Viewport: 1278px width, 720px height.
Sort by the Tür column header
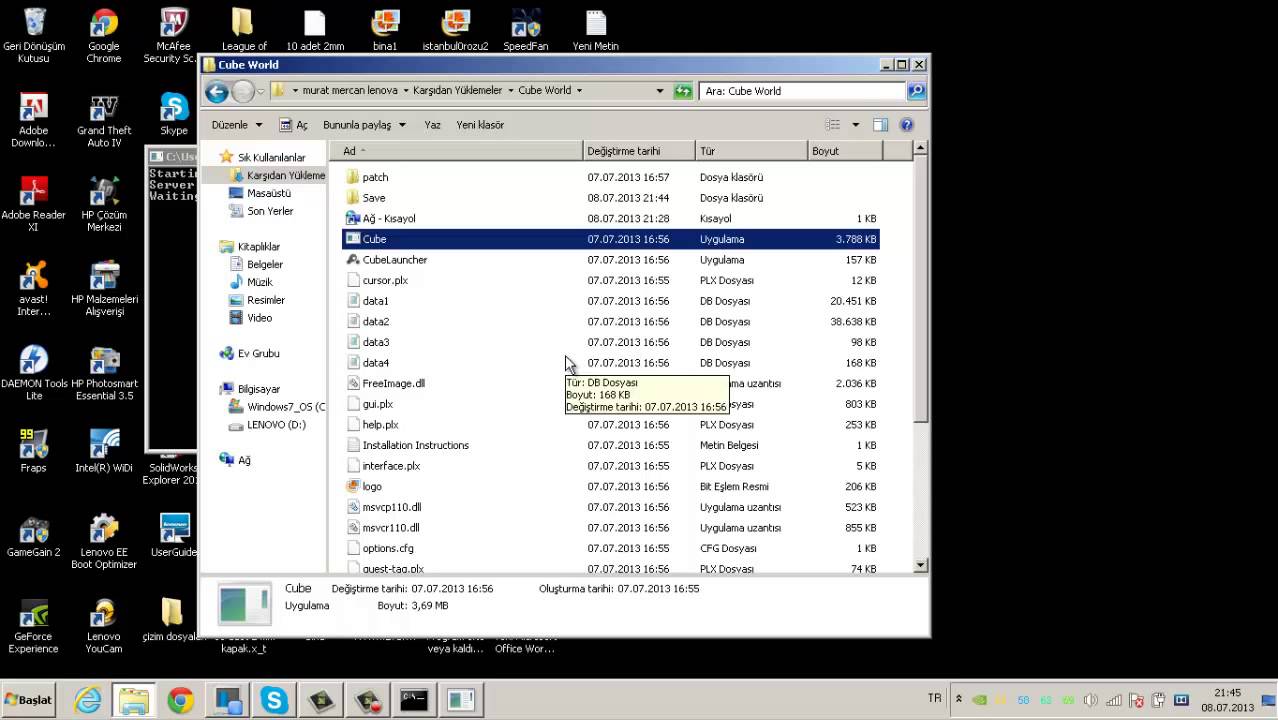click(751, 151)
